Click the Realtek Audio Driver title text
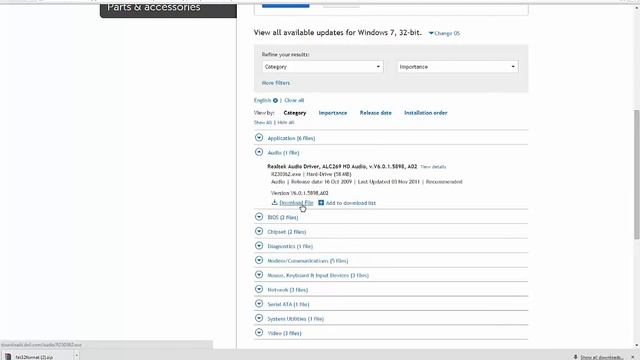640x360 pixels. click(x=342, y=167)
